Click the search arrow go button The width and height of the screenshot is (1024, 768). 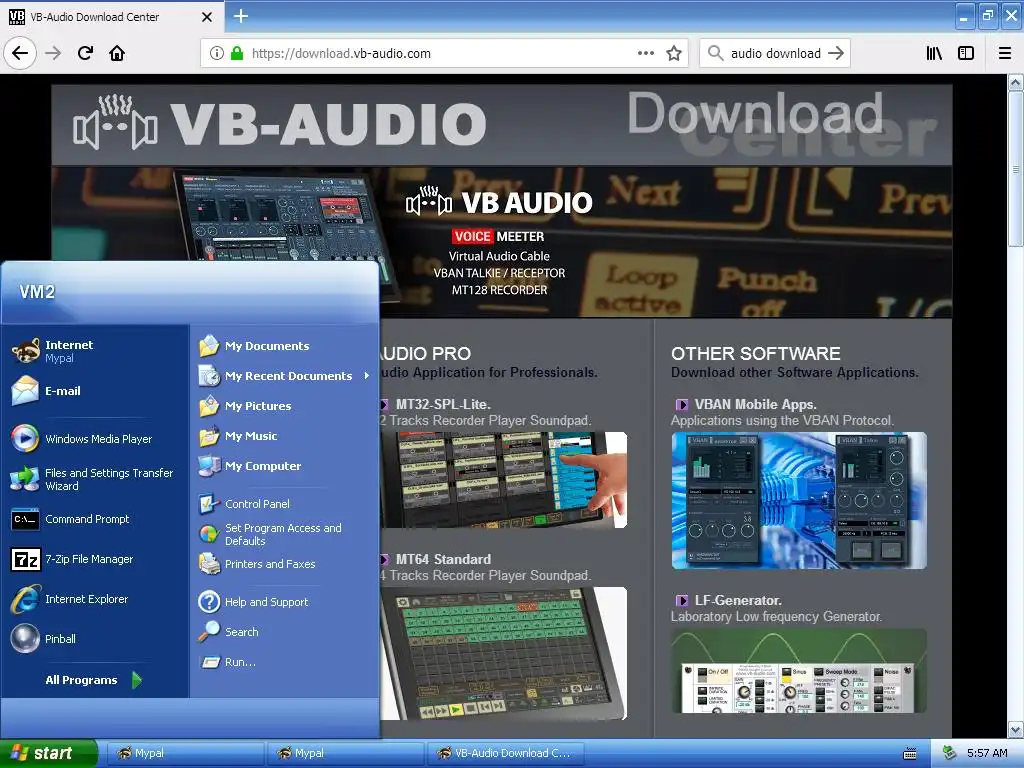coord(836,54)
